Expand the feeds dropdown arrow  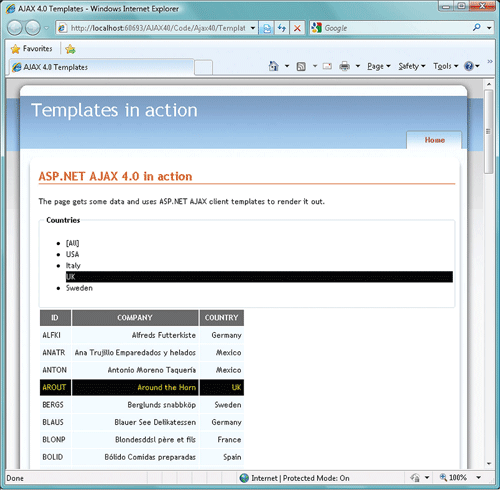tap(315, 66)
